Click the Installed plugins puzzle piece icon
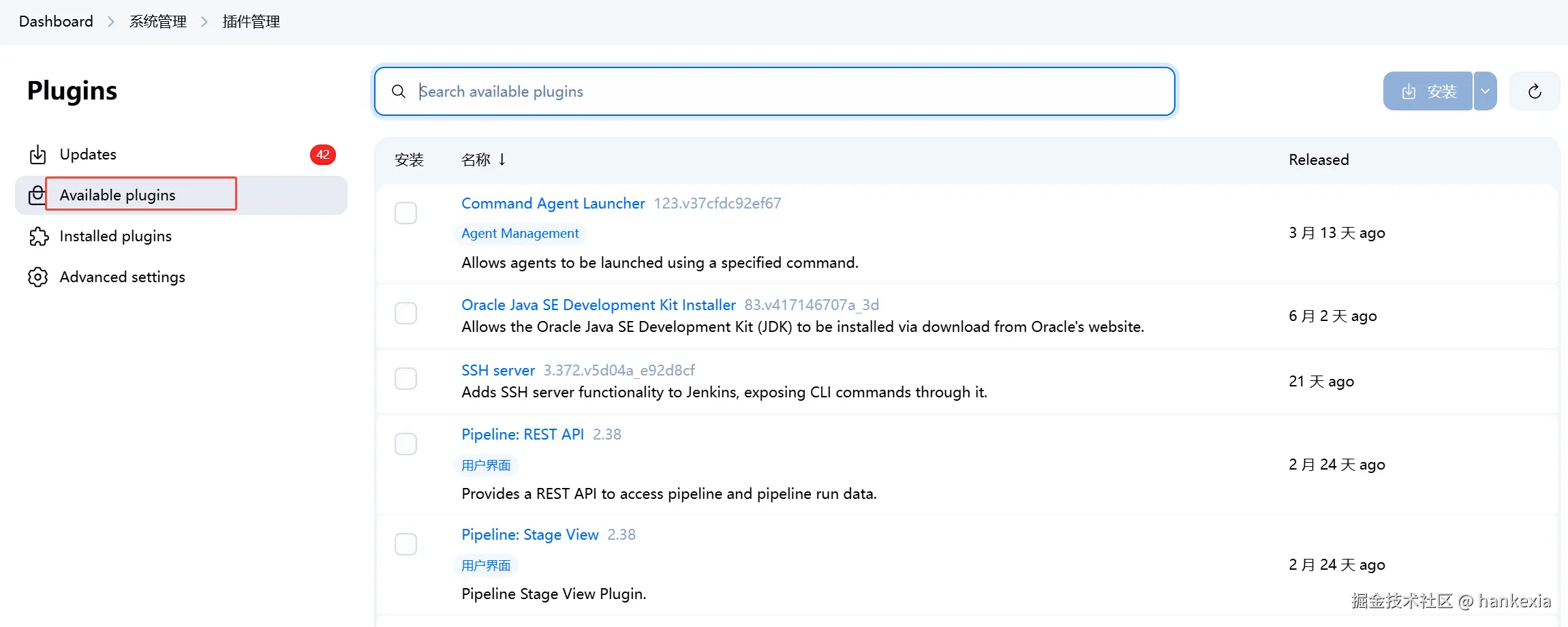The height and width of the screenshot is (627, 1568). [x=39, y=236]
